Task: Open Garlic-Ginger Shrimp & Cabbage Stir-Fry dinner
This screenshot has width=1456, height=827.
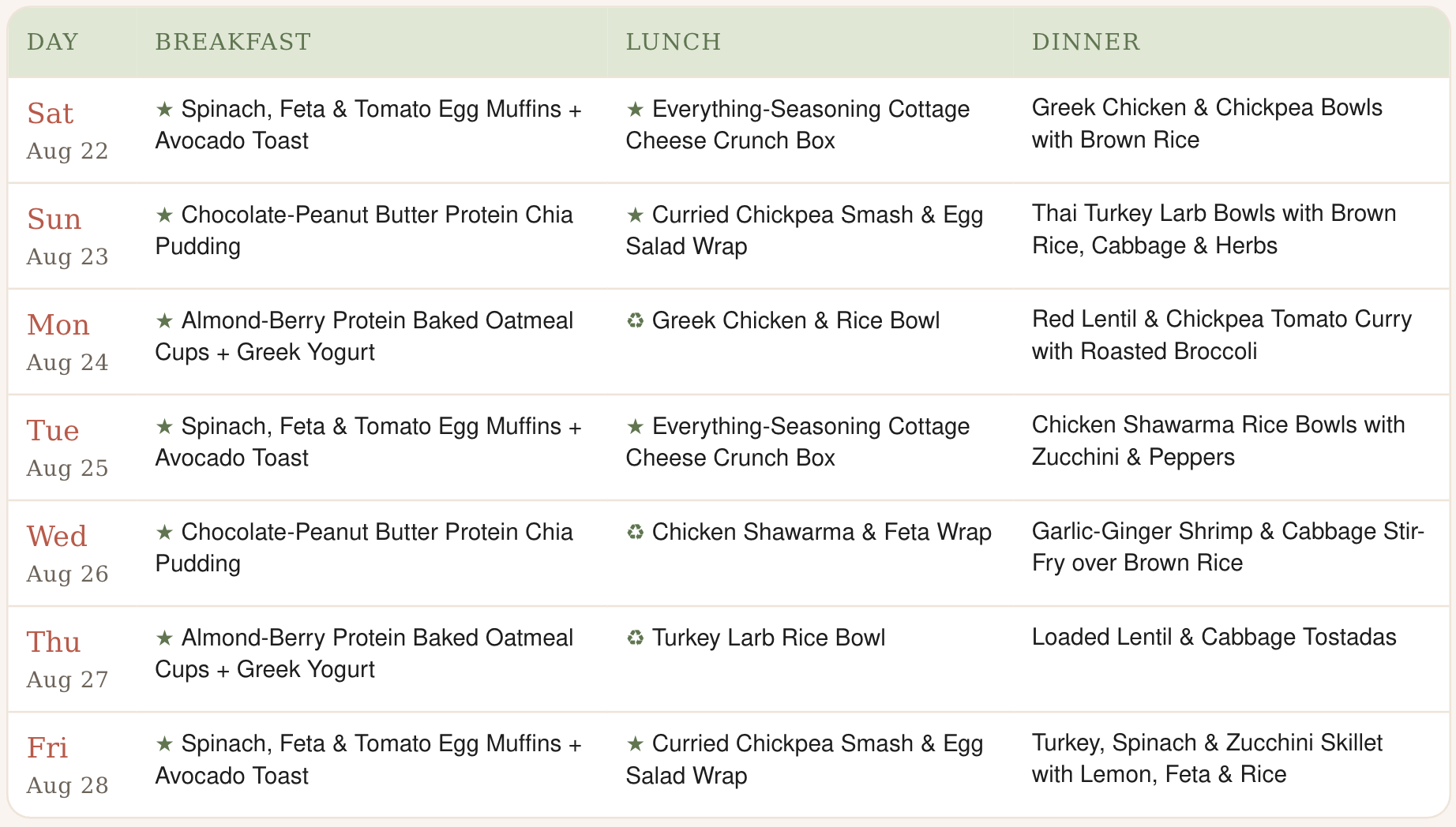Action: 1228,547
